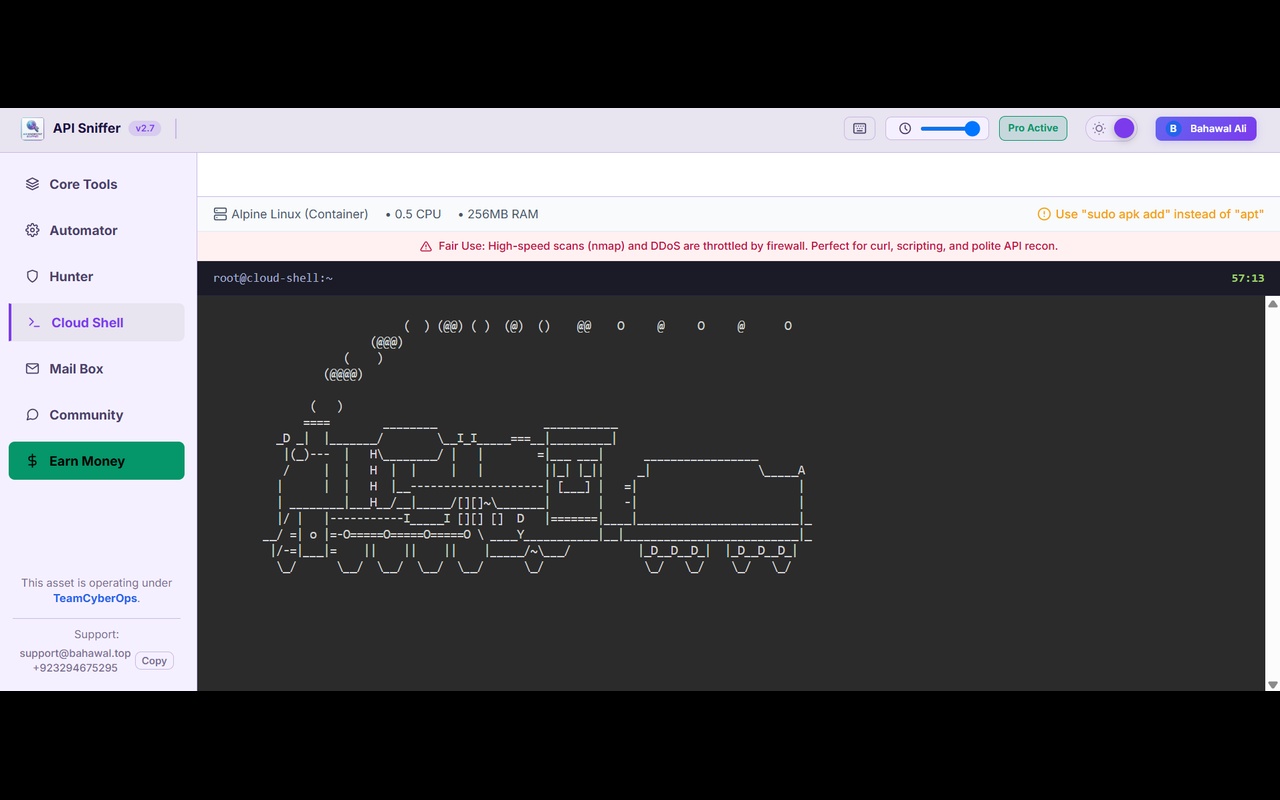
Task: Open the Automator section
Action: click(x=96, y=230)
